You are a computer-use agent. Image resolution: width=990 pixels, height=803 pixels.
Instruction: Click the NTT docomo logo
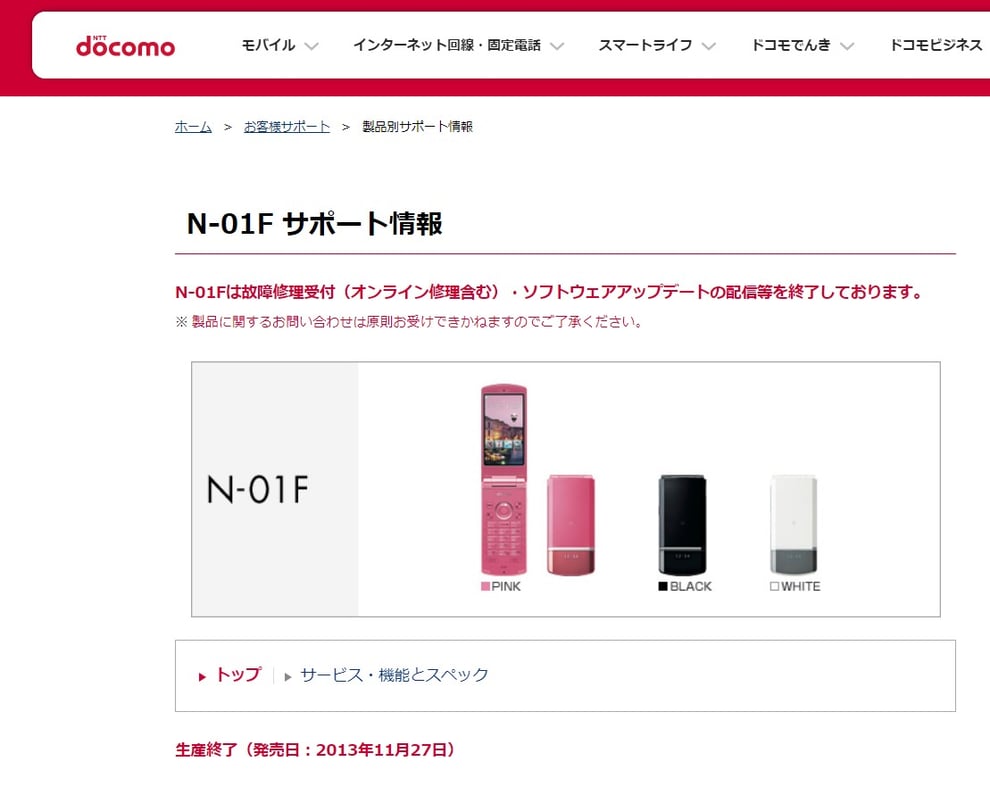point(125,46)
